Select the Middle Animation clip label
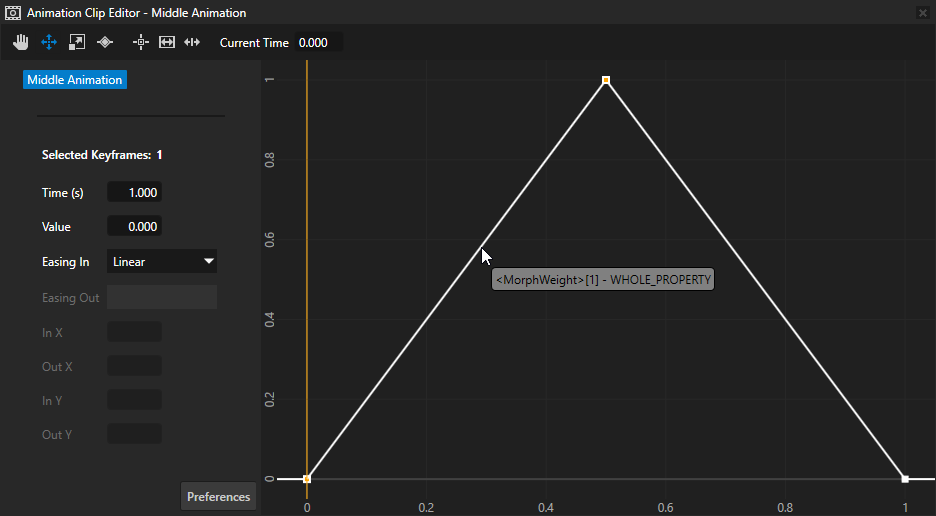Screen dimensions: 936x516 [75, 80]
